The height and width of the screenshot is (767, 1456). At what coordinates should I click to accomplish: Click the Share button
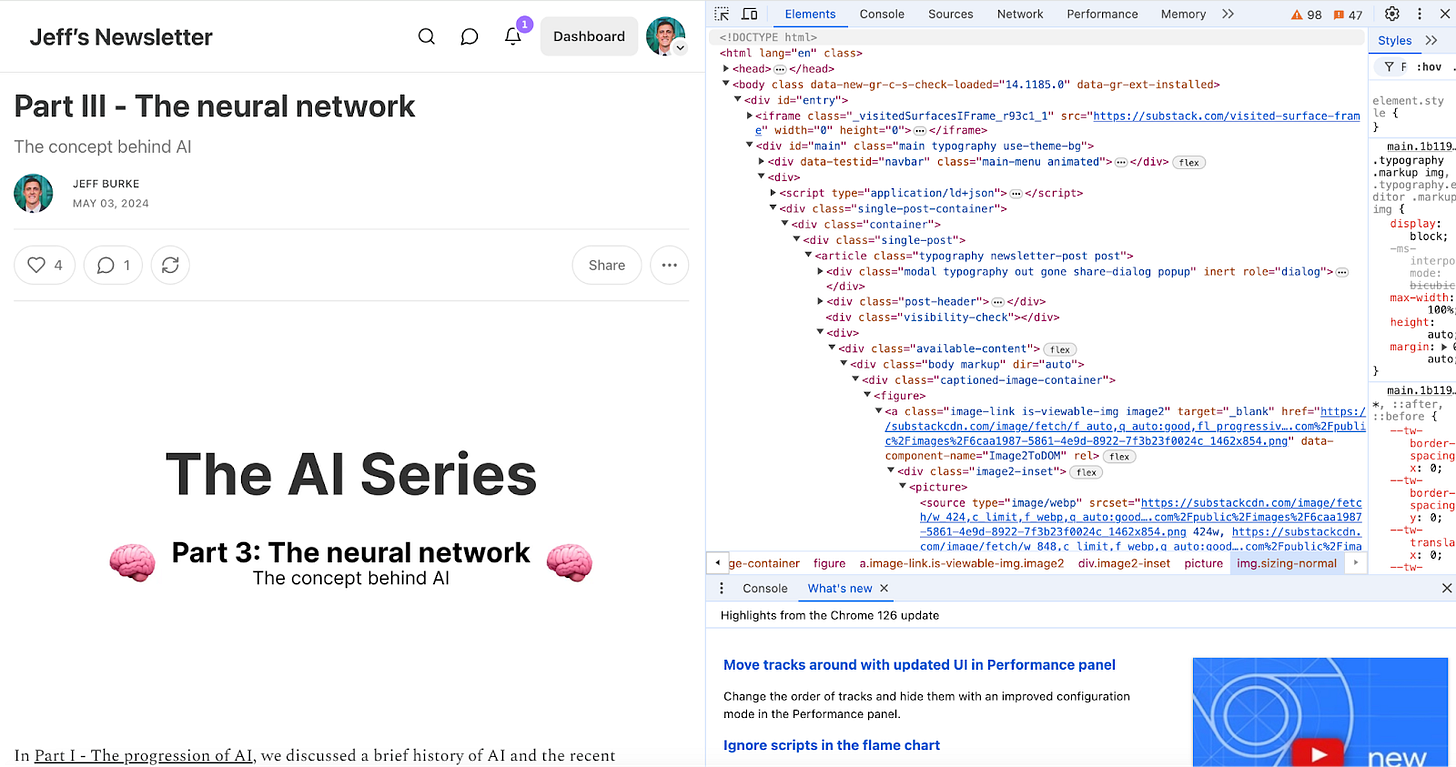607,265
